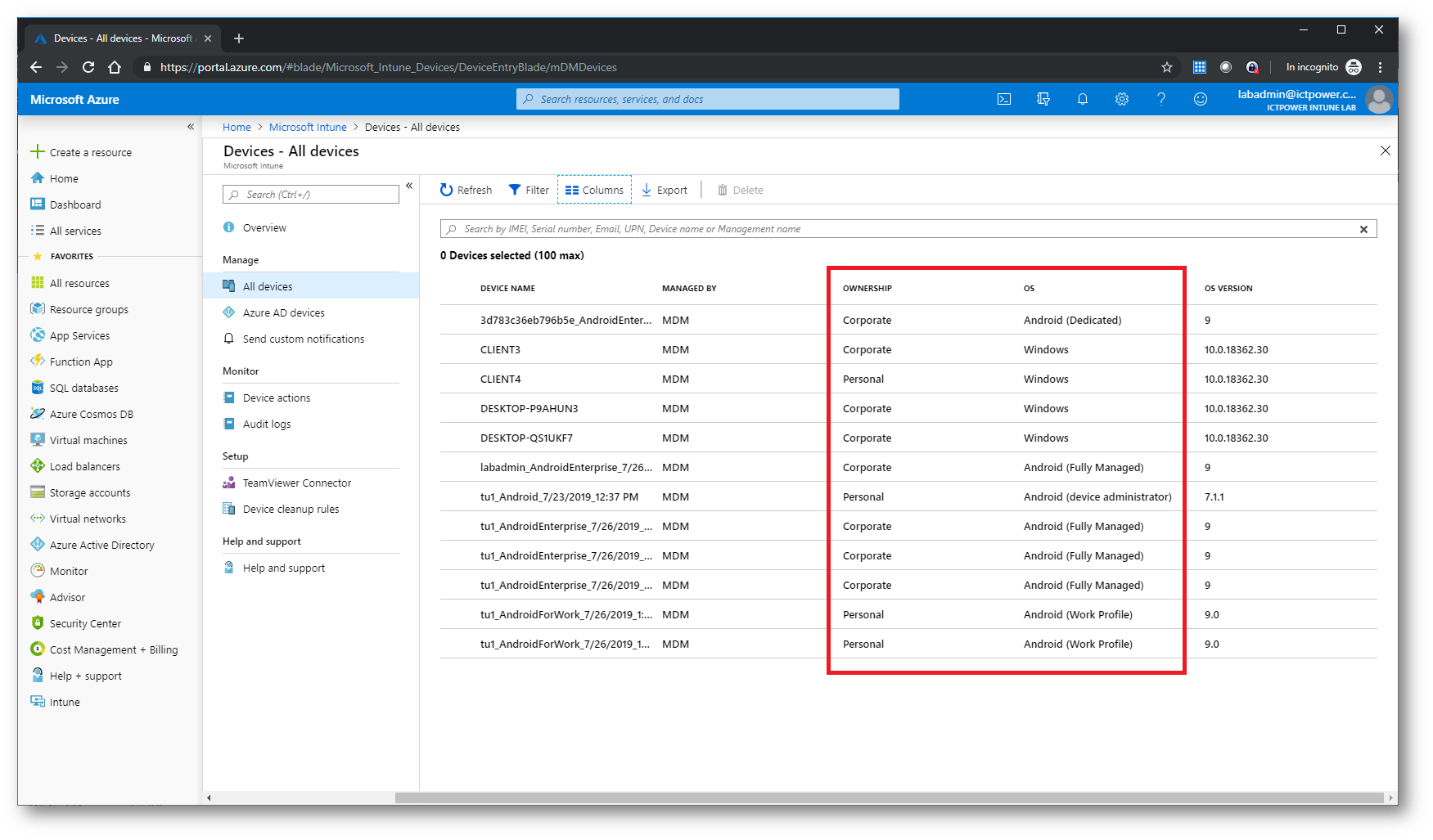The height and width of the screenshot is (840, 1433).
Task: Go back in the browser
Action: (35, 67)
